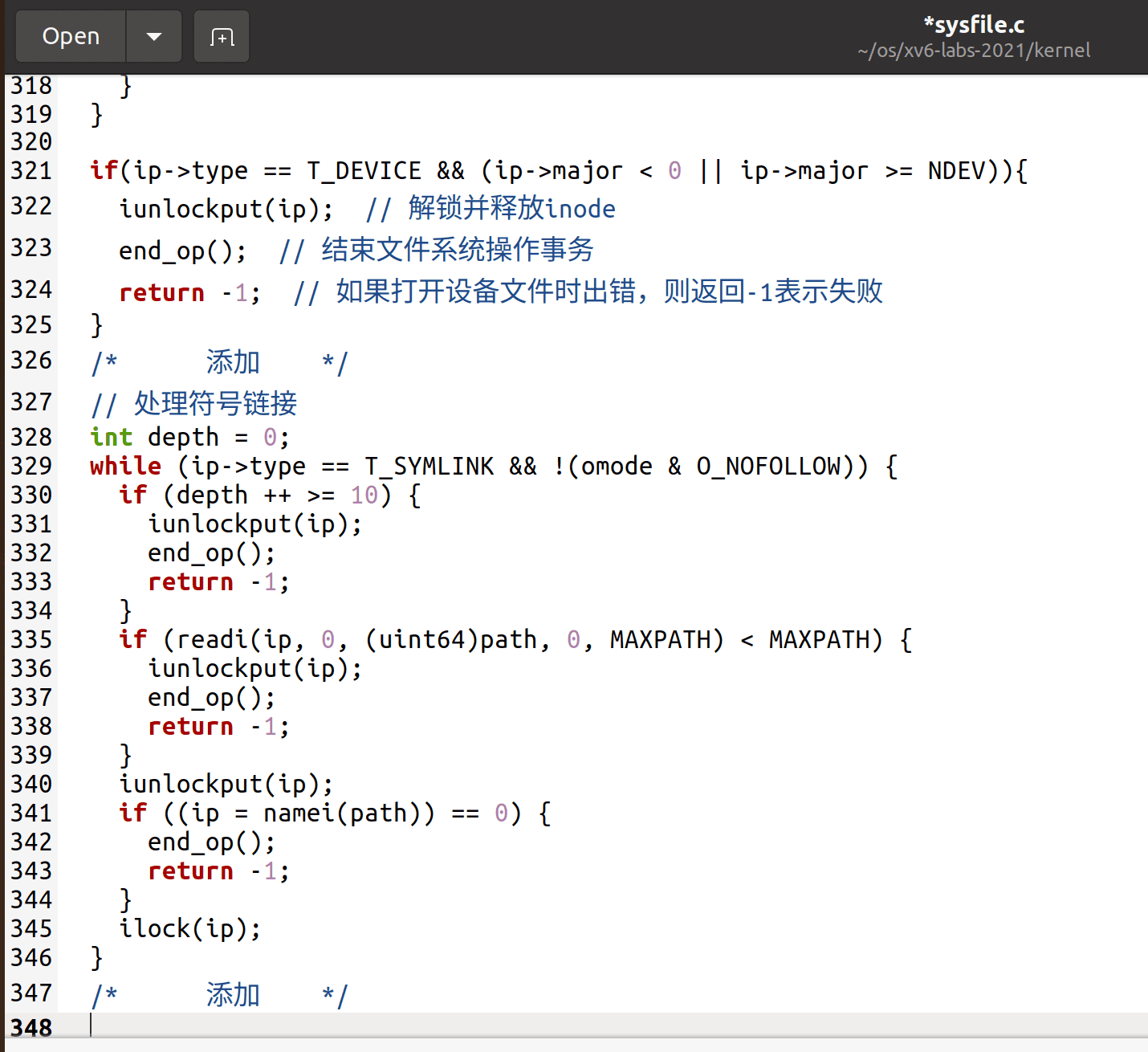
Task: Click the T_DEVICE constant on line 321
Action: (x=364, y=170)
